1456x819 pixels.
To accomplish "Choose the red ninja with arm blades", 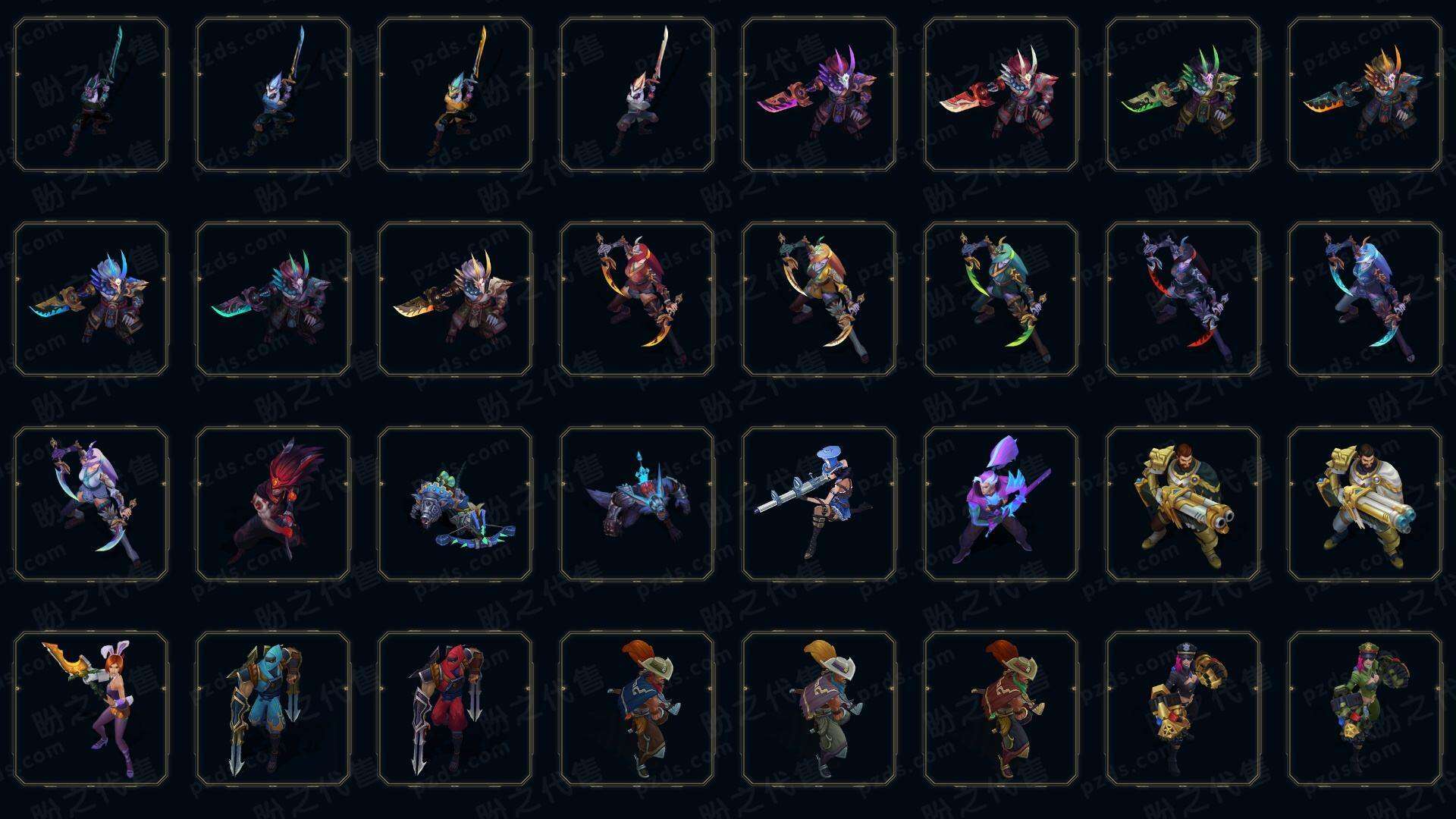I will [x=455, y=708].
